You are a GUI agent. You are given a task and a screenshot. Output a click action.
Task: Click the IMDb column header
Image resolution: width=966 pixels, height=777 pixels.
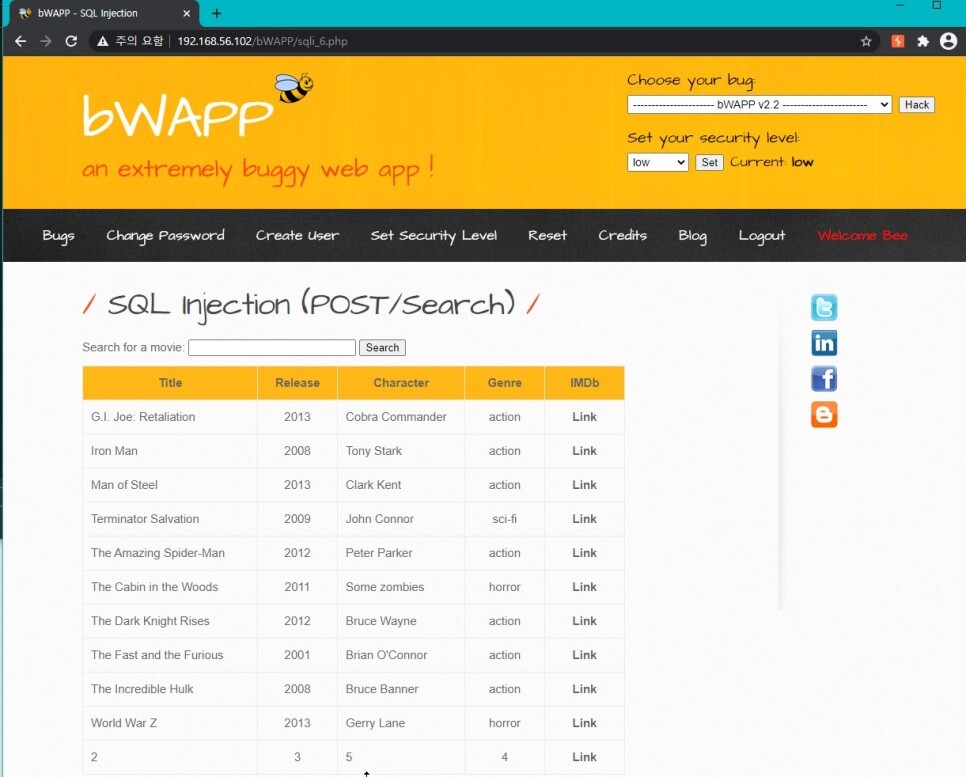(584, 383)
